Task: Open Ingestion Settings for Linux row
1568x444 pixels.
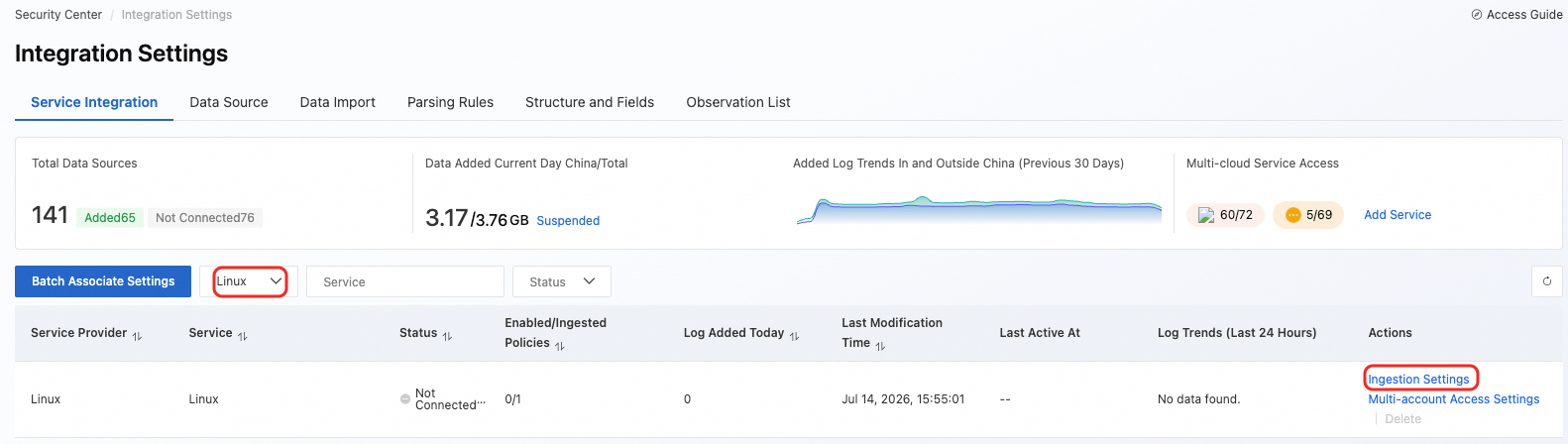Action: [1418, 380]
